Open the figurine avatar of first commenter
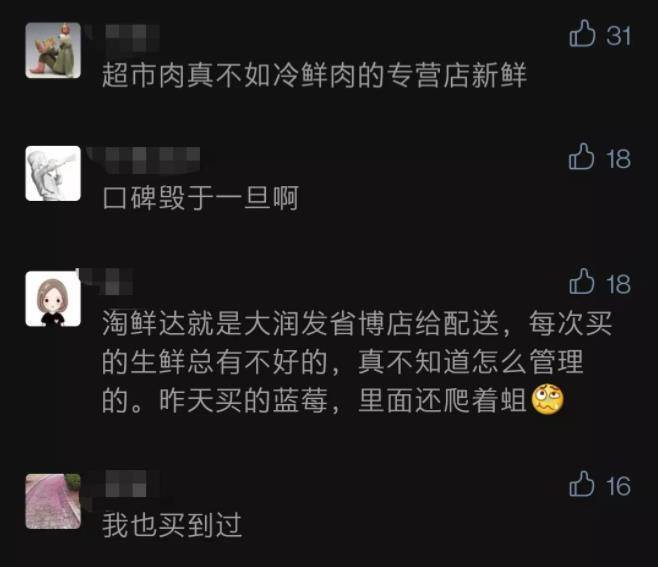The image size is (658, 567). [x=53, y=50]
